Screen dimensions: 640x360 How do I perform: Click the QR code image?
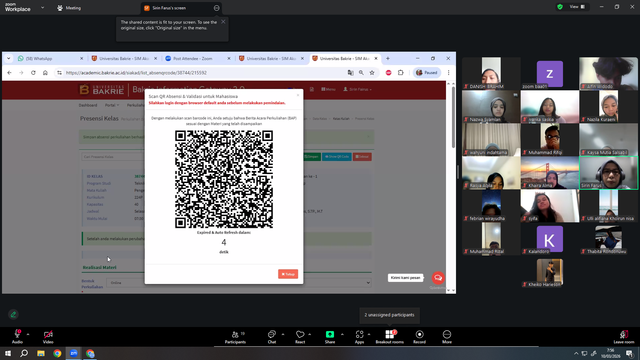(224, 179)
